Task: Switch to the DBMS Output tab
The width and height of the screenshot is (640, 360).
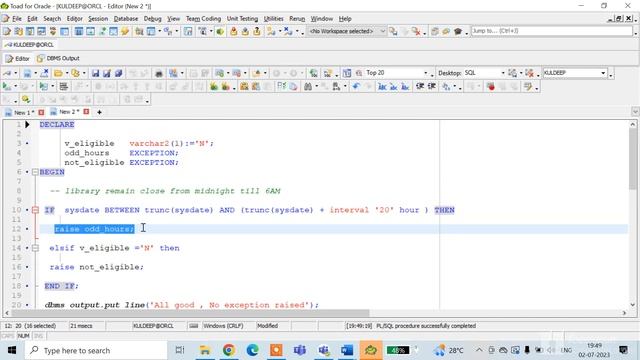Action: click(58, 58)
